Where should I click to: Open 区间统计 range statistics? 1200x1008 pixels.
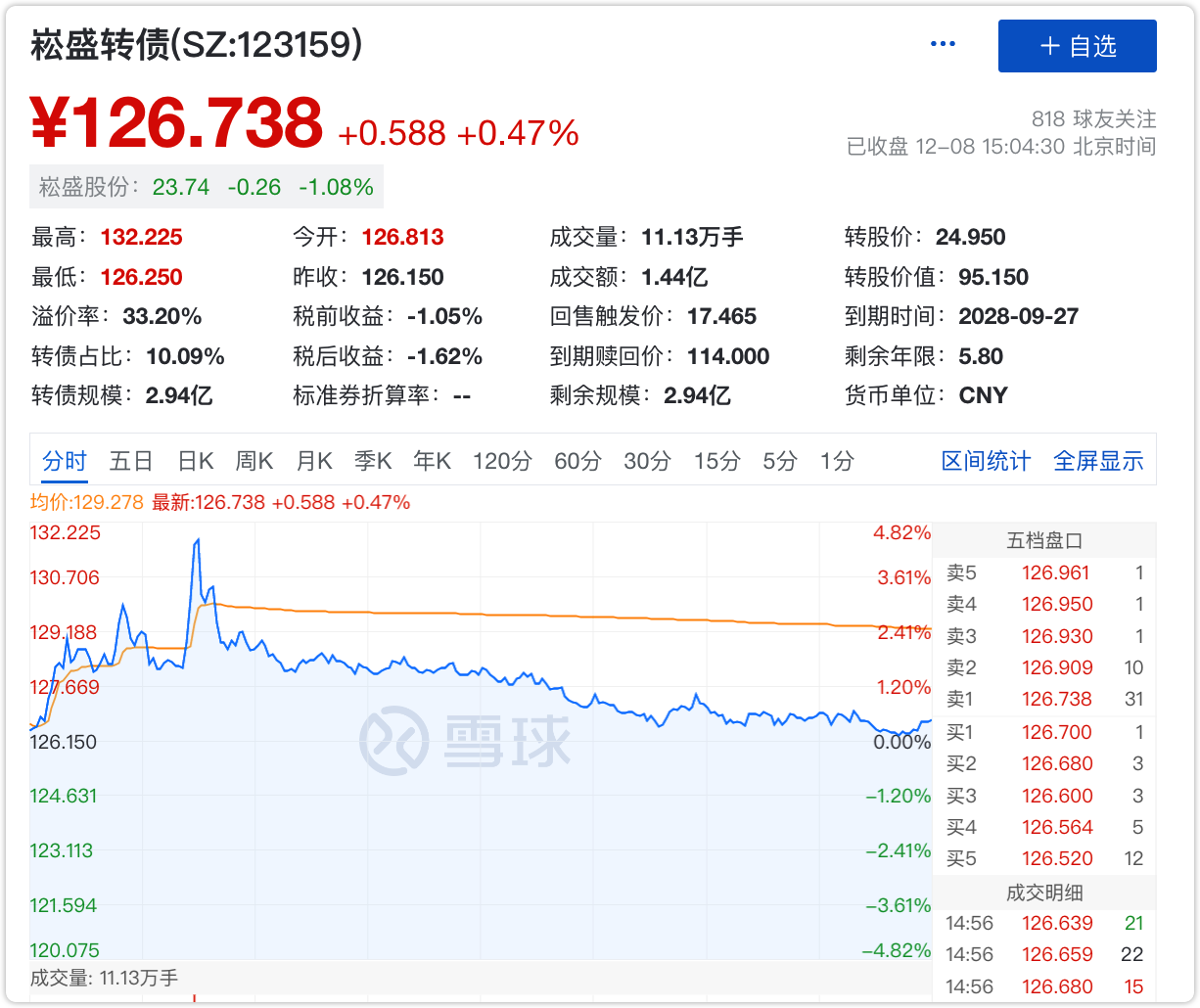[986, 461]
